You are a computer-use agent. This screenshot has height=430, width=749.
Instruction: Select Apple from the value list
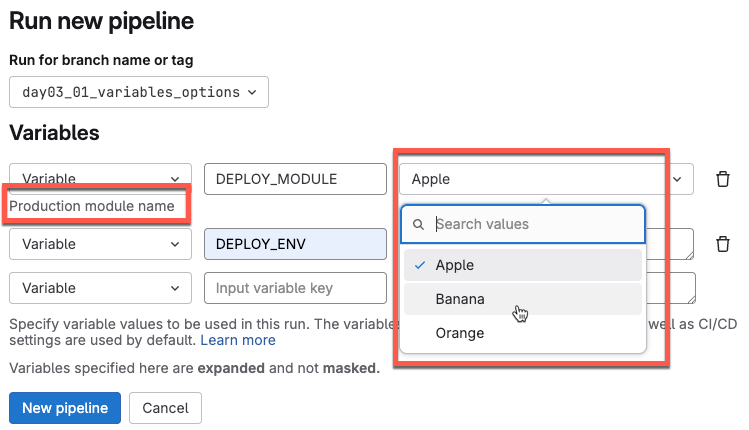(455, 265)
